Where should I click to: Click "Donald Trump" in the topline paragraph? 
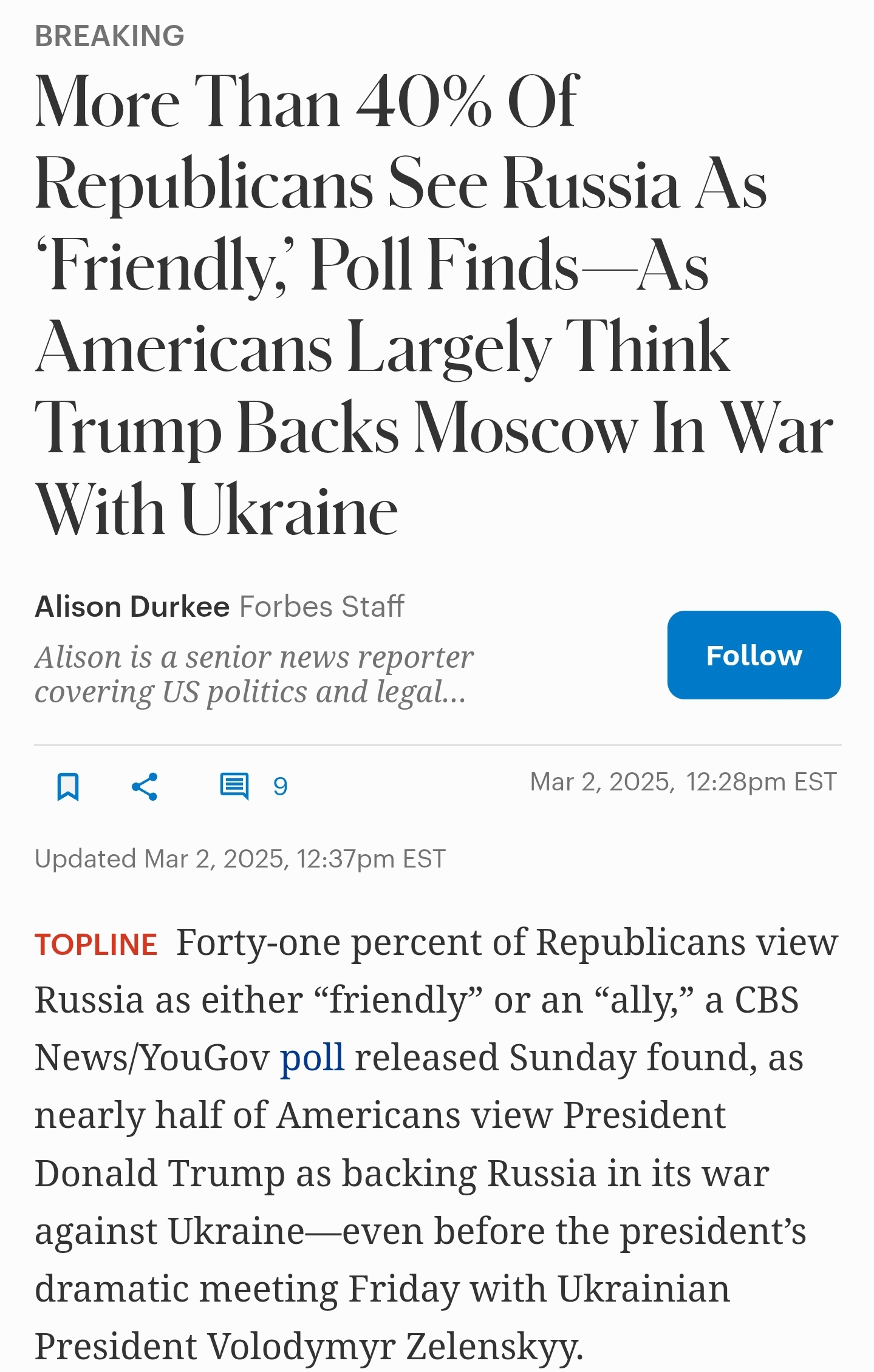pos(160,1173)
